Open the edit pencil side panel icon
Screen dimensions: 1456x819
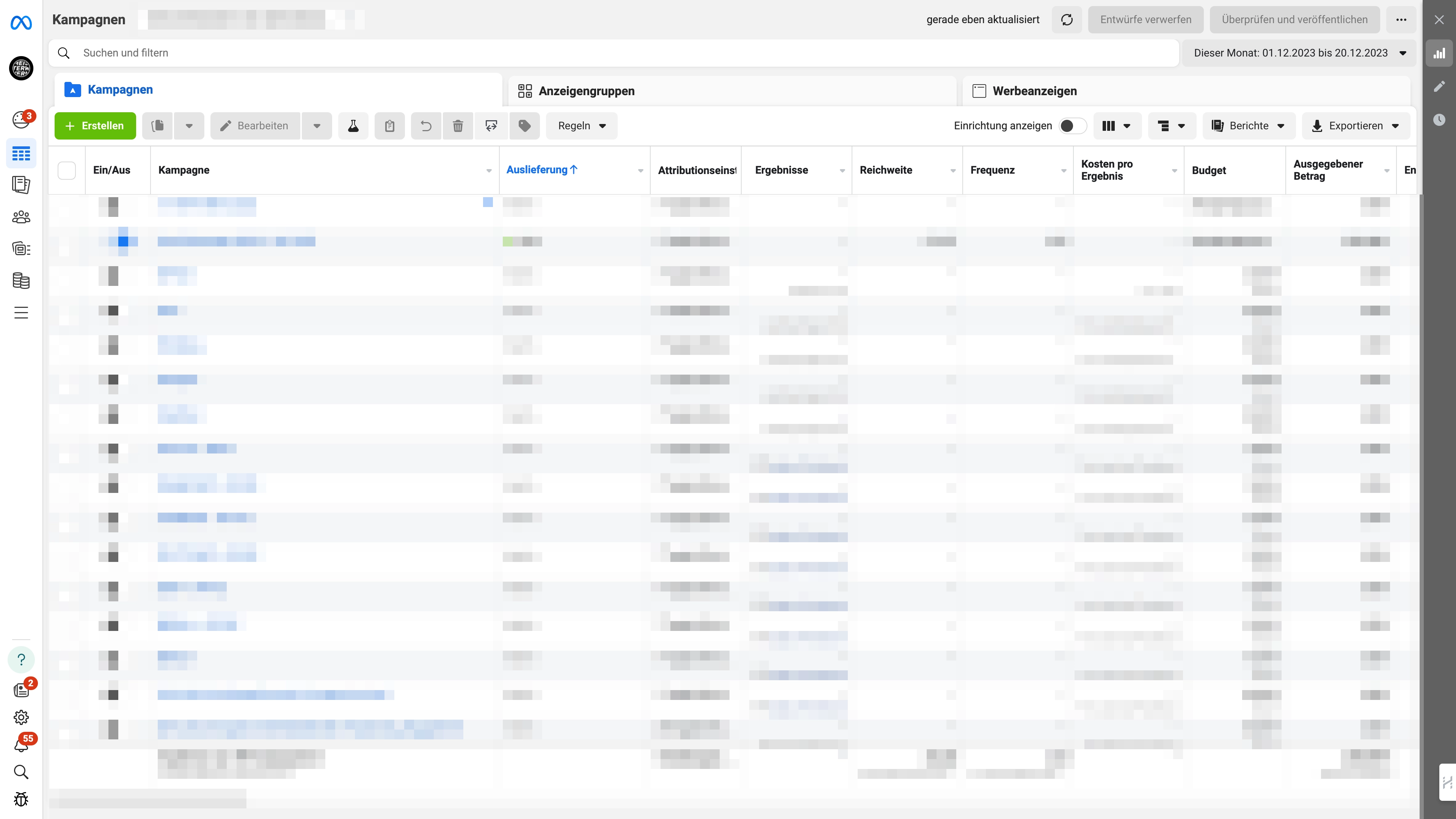(x=1439, y=86)
